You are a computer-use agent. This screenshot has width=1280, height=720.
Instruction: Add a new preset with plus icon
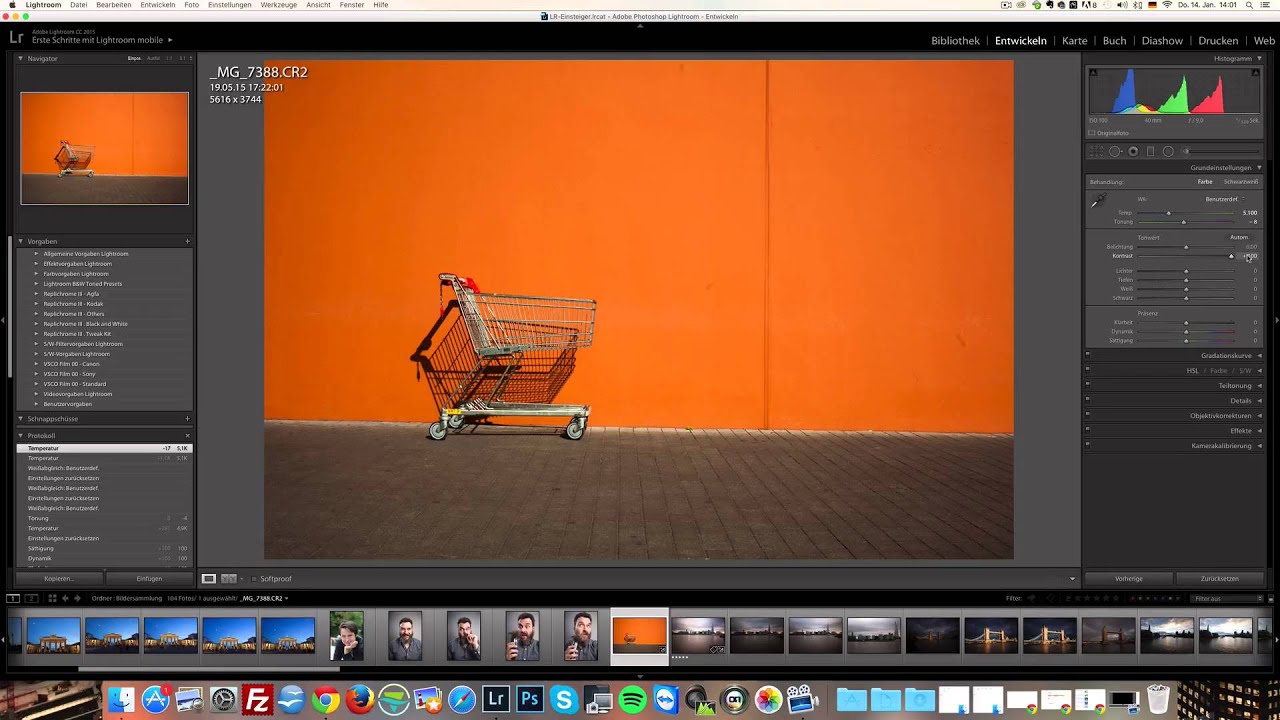pyautogui.click(x=187, y=241)
